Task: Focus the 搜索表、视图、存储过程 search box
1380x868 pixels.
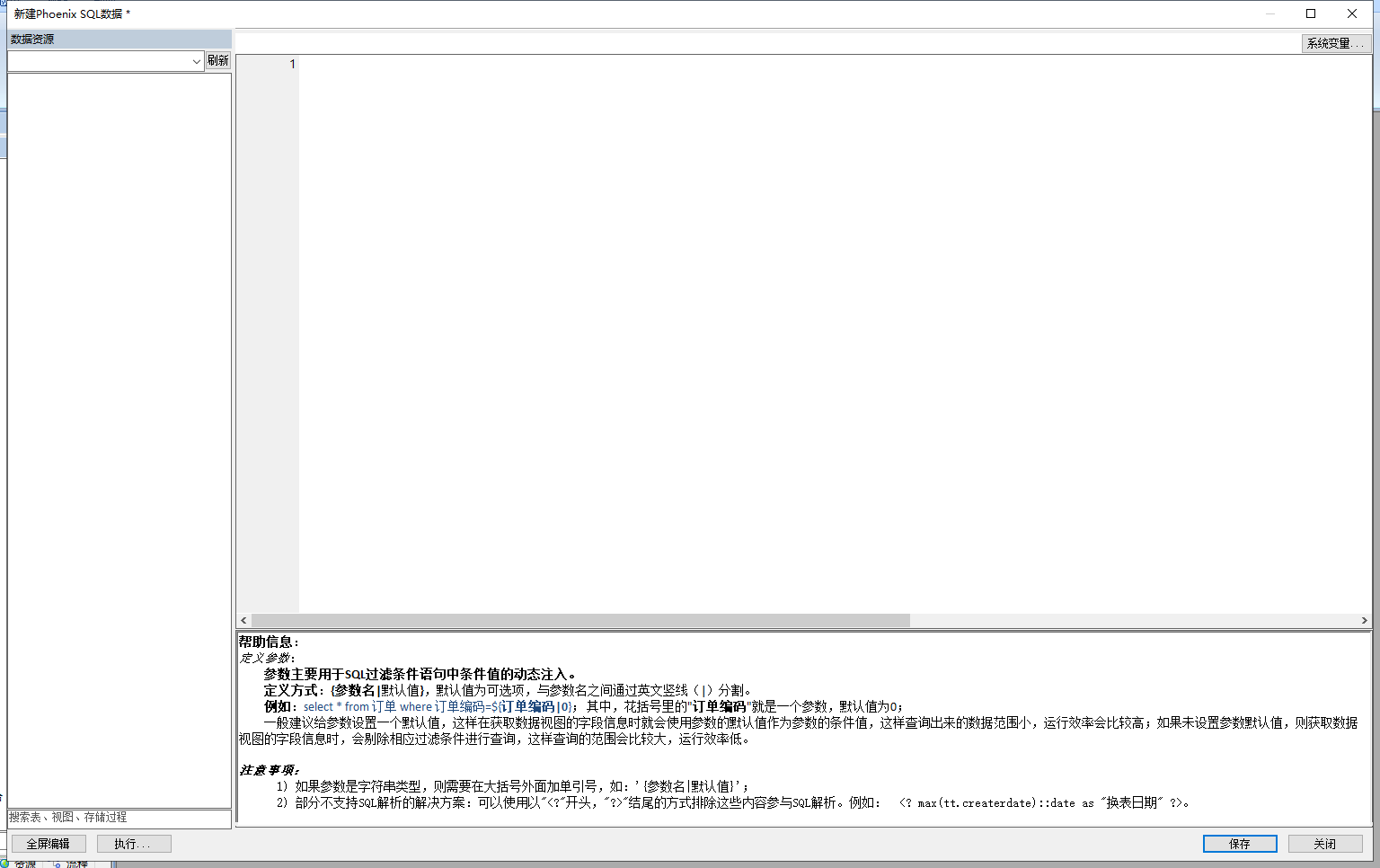Action: (119, 818)
